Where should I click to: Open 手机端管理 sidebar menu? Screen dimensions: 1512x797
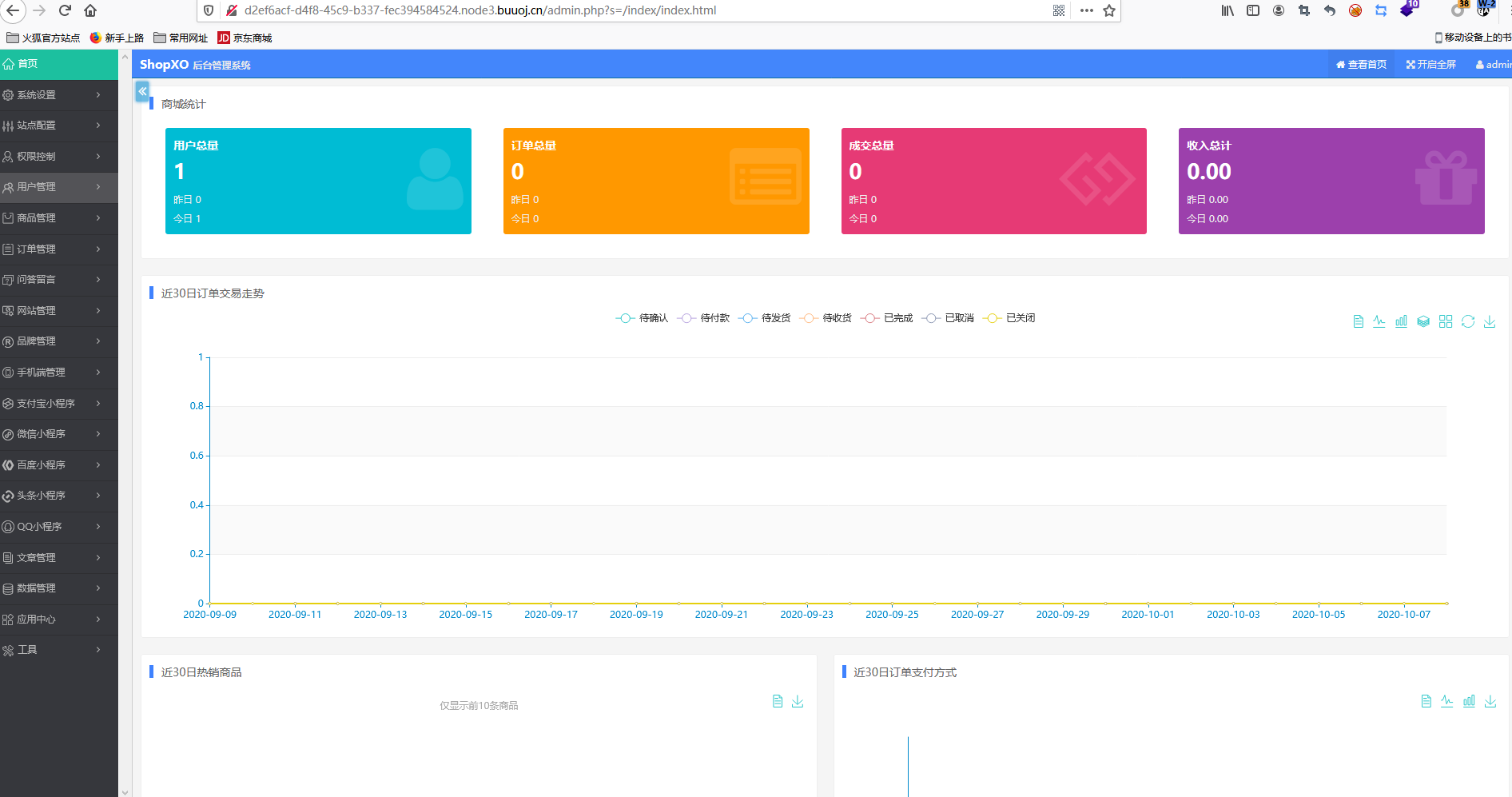click(x=59, y=373)
